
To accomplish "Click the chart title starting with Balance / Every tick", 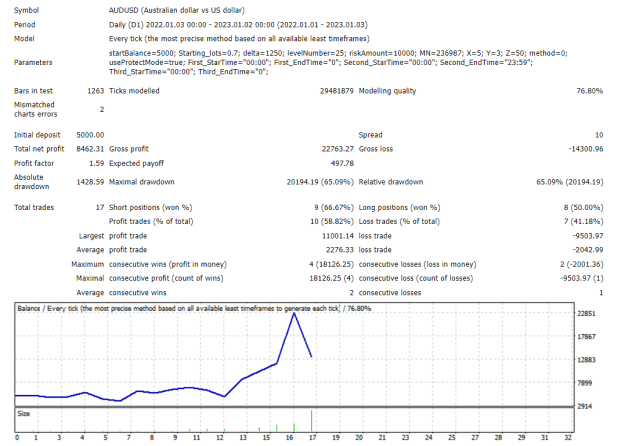I will [194, 308].
